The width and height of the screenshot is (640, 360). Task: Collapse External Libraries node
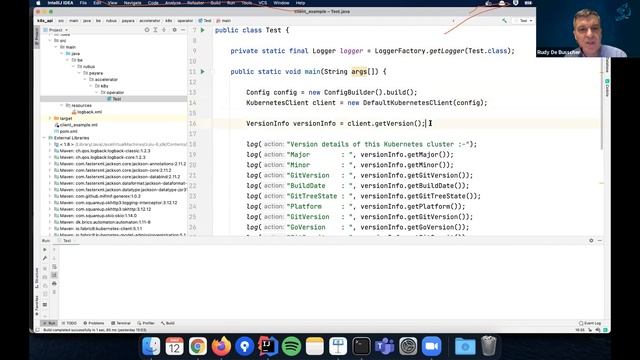click(44, 138)
